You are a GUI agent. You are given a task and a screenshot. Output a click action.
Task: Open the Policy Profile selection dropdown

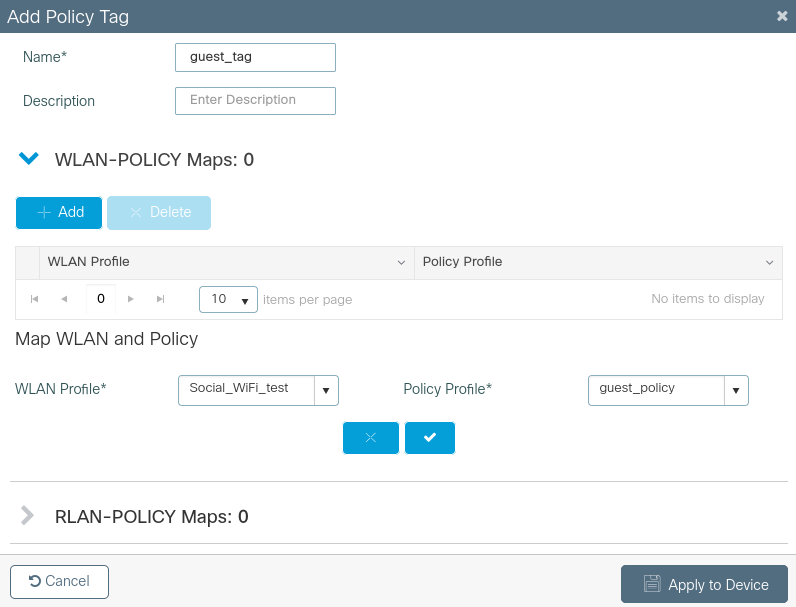(x=736, y=390)
